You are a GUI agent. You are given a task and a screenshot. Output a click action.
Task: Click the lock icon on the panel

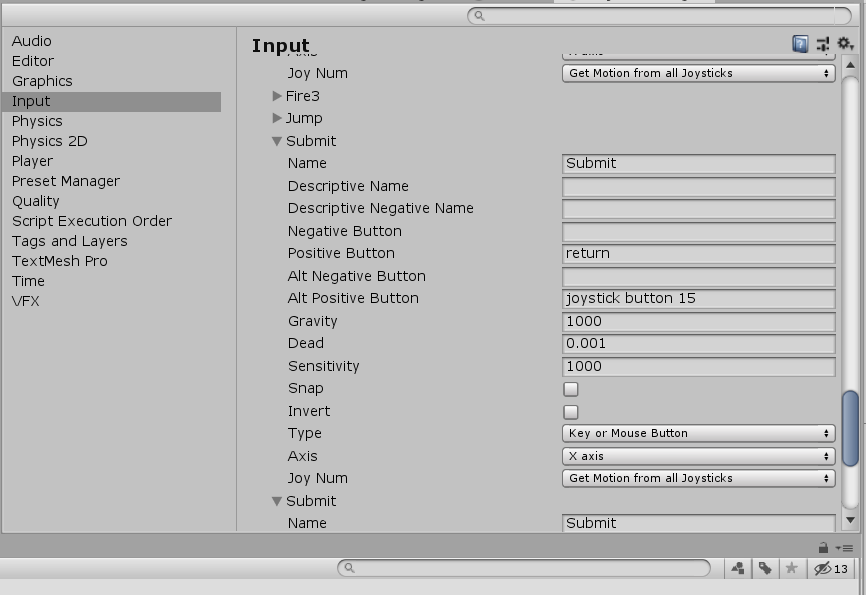click(x=823, y=547)
